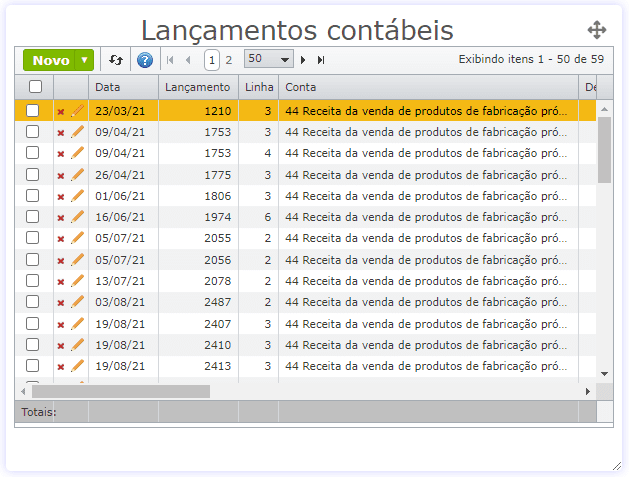The width and height of the screenshot is (629, 477).
Task: Click the move panel crosshair icon
Action: point(597,30)
